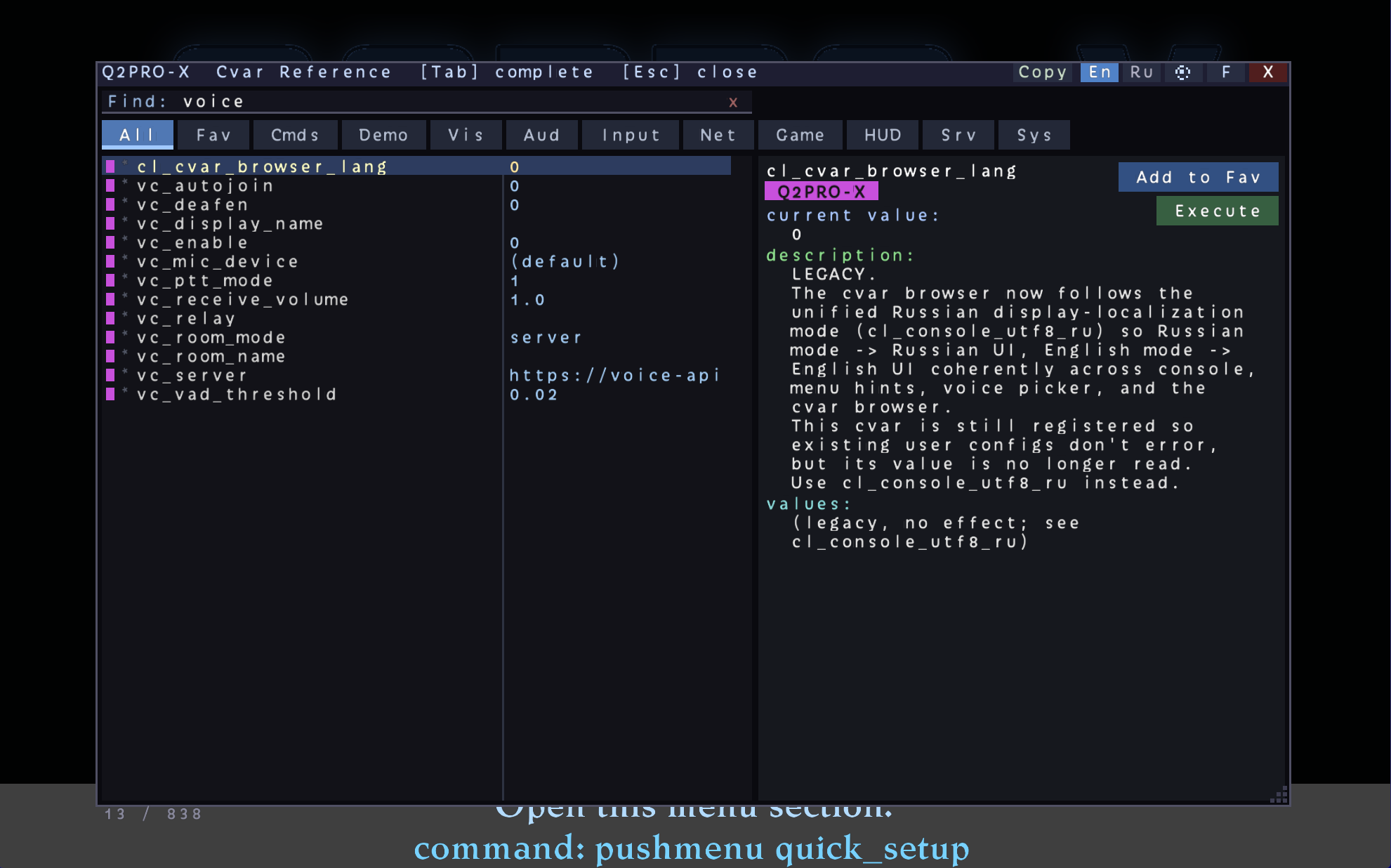Click the green Execute button

click(1218, 211)
